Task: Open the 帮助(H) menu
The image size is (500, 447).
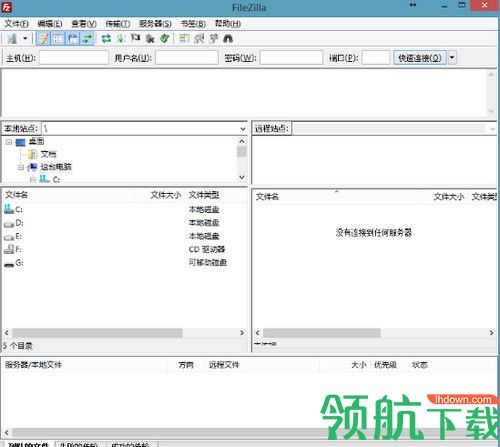Action: (228, 24)
